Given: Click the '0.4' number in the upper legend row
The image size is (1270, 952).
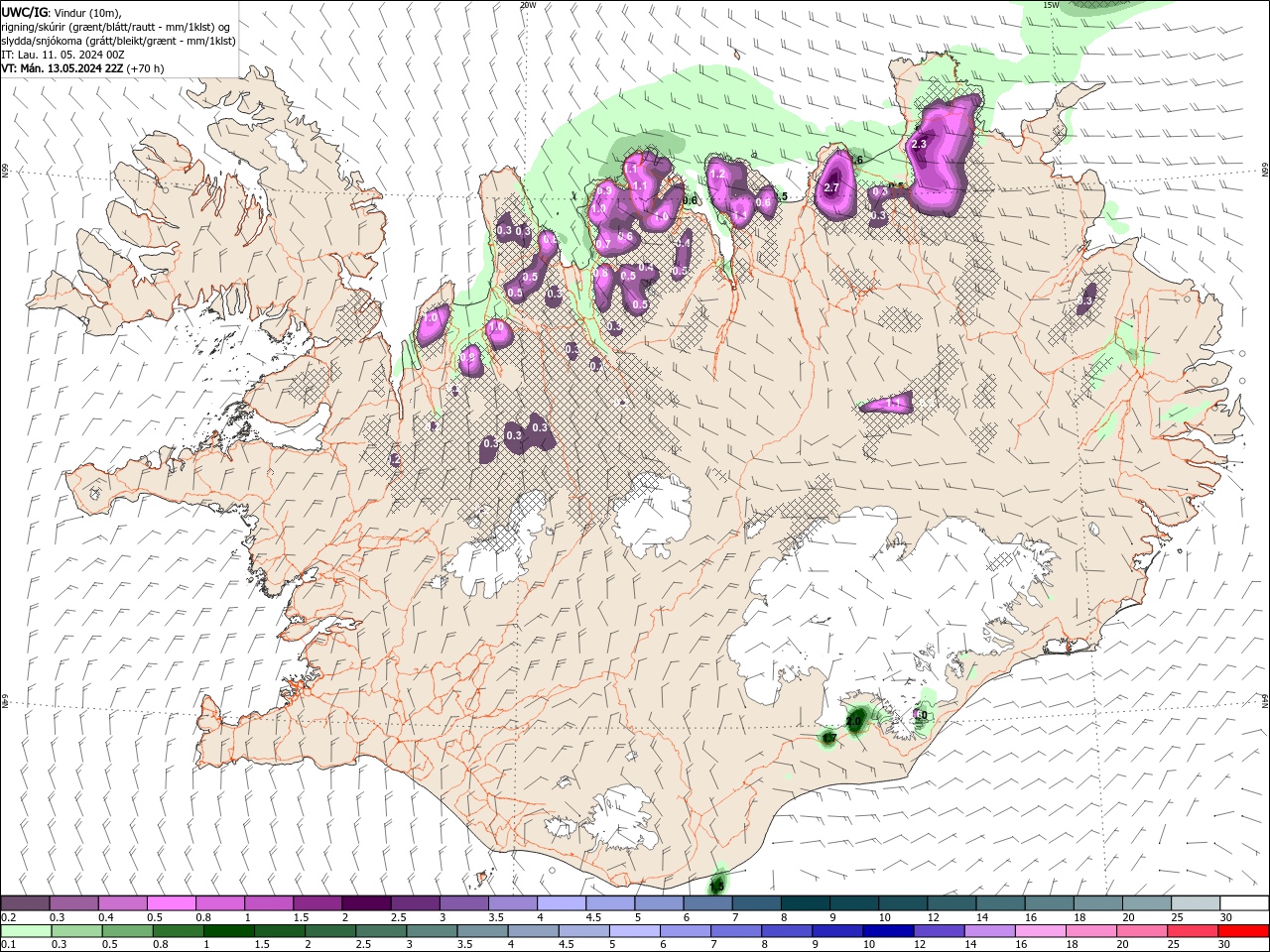Looking at the screenshot, I should [x=105, y=917].
